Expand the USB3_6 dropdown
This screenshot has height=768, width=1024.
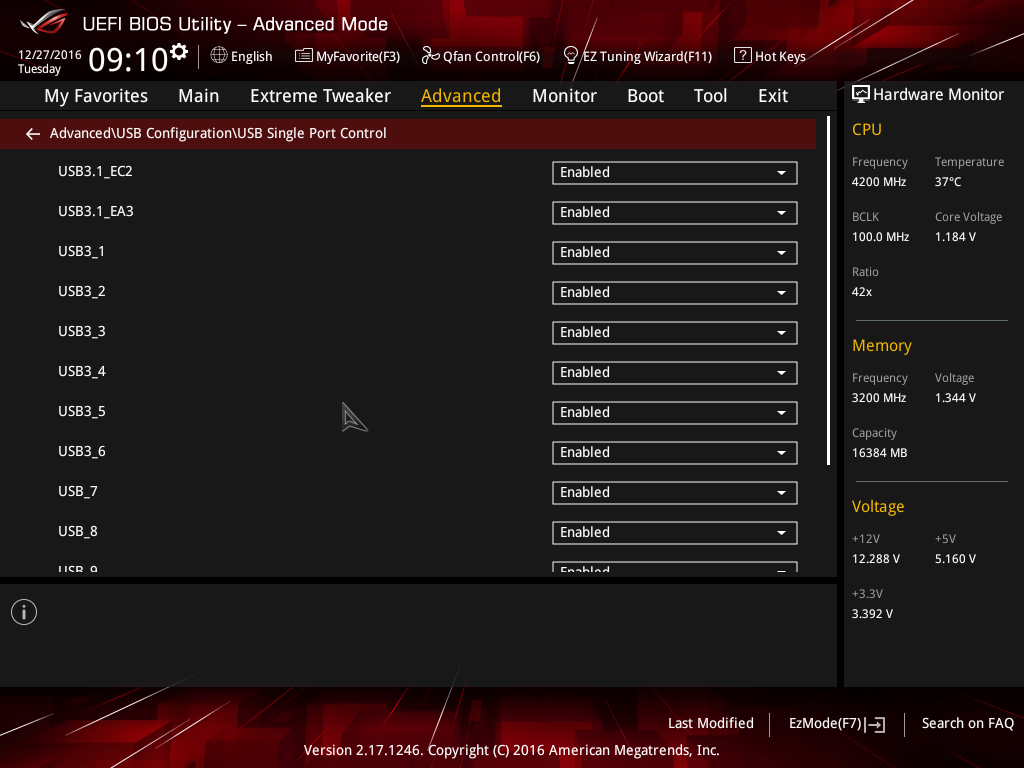[675, 453]
